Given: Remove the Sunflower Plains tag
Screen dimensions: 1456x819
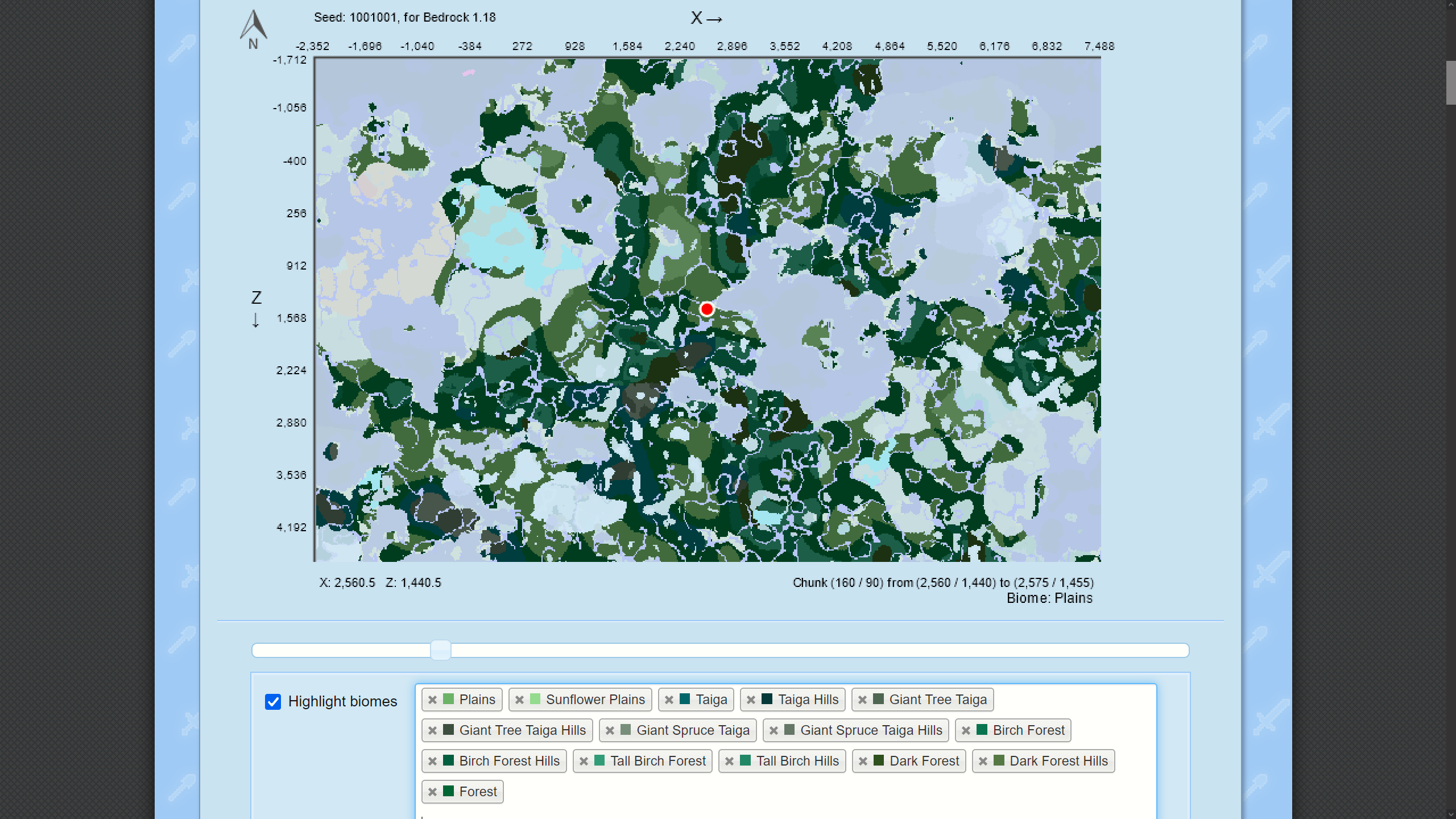Looking at the screenshot, I should click(519, 700).
